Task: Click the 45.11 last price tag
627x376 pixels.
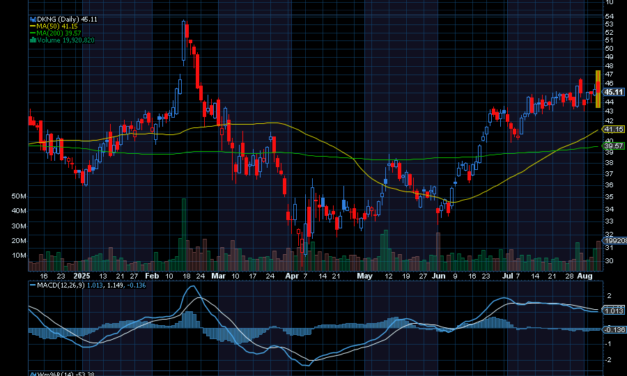Action: coord(614,92)
